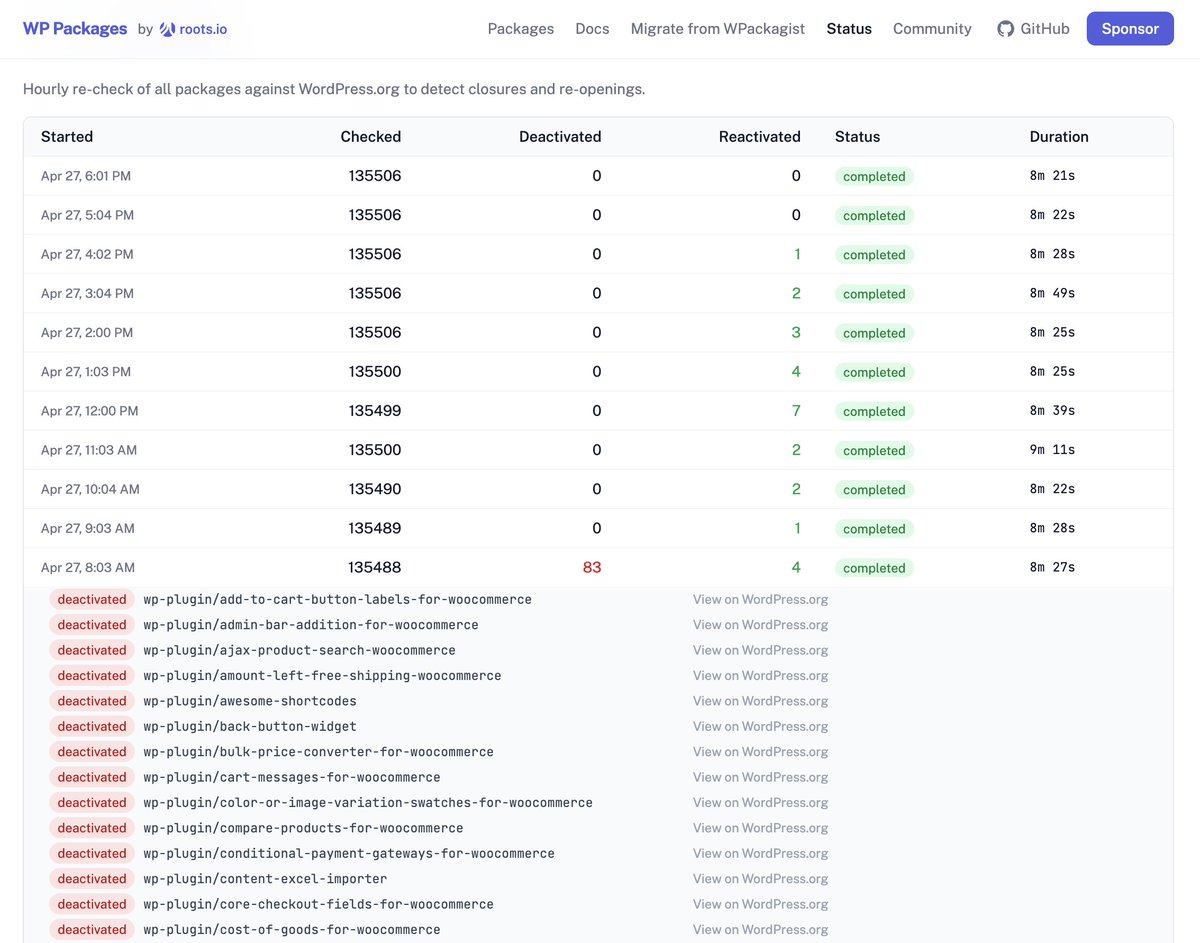Click checked count 135488
This screenshot has height=943, width=1200.
pos(375,567)
